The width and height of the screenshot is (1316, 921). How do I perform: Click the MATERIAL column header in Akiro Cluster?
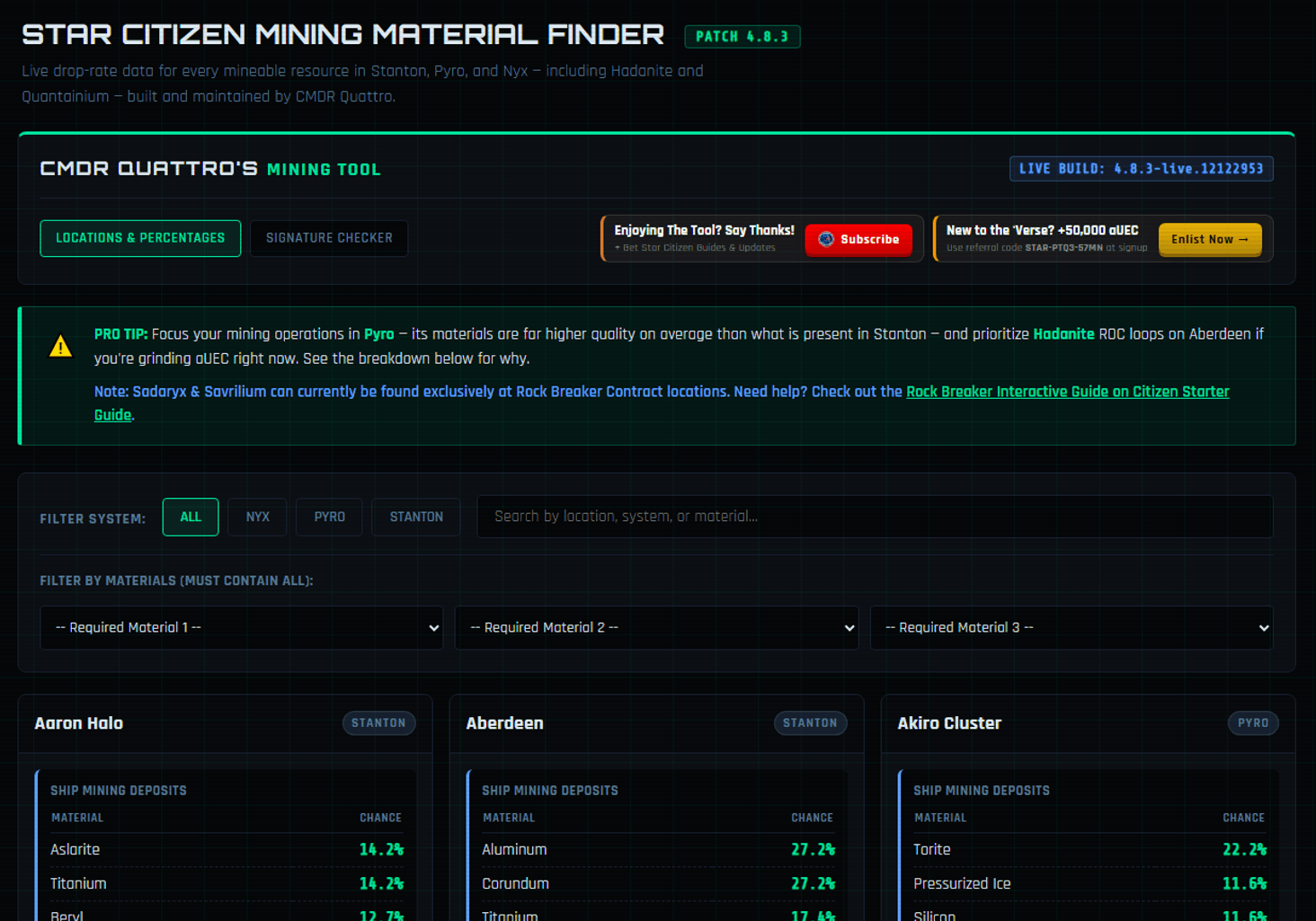click(x=940, y=818)
